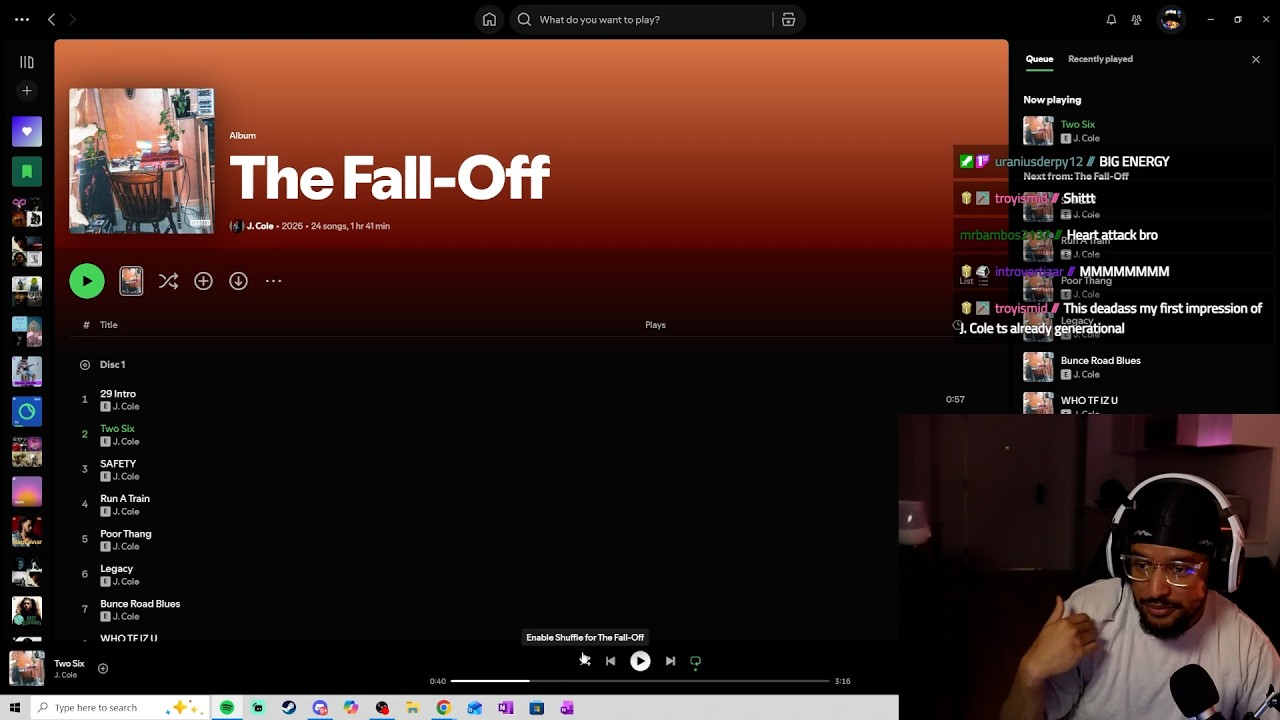Click The Fall-Off album cover art
1280x720 pixels.
[x=141, y=161]
